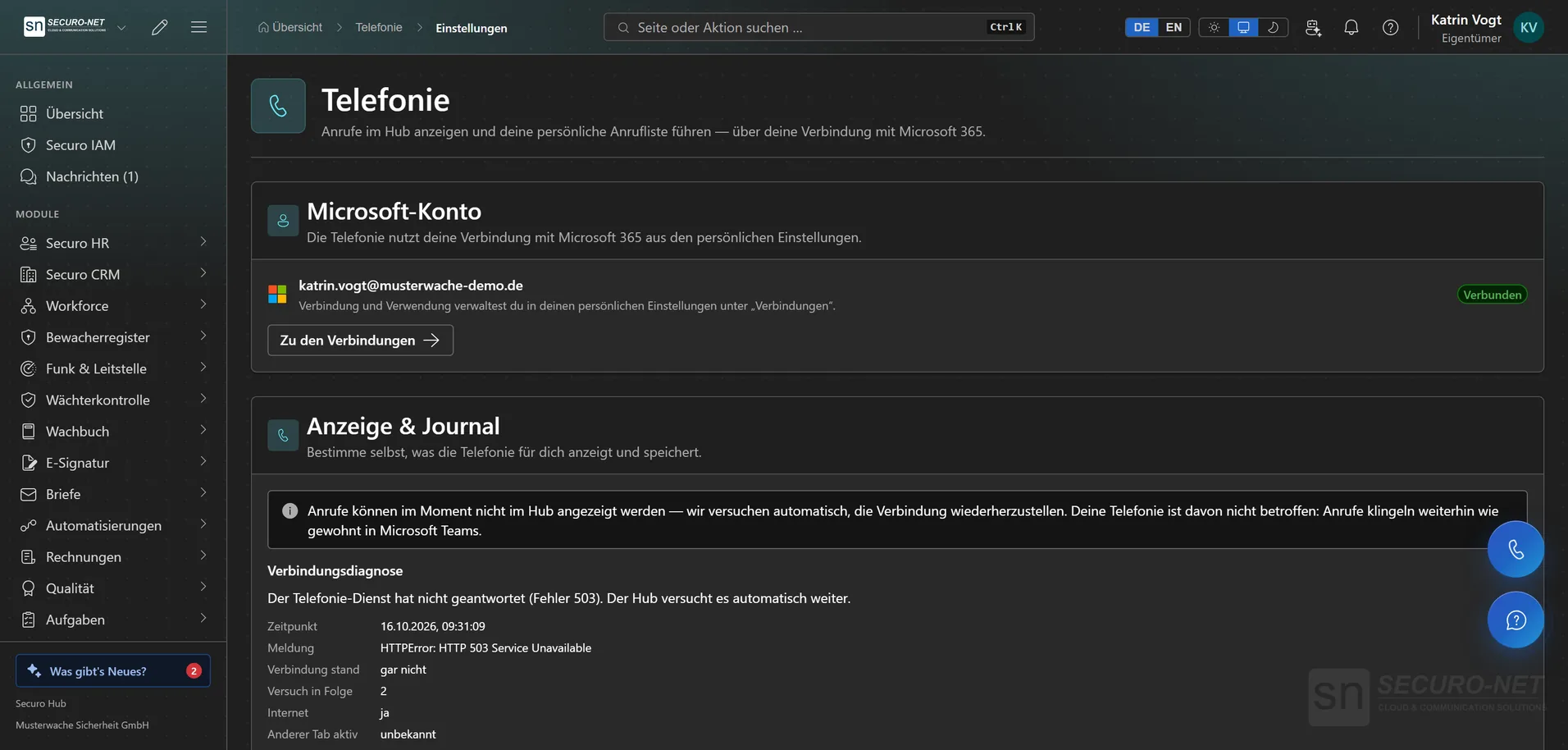The image size is (1568, 750).
Task: Open the help question mark icon
Action: 1391,27
